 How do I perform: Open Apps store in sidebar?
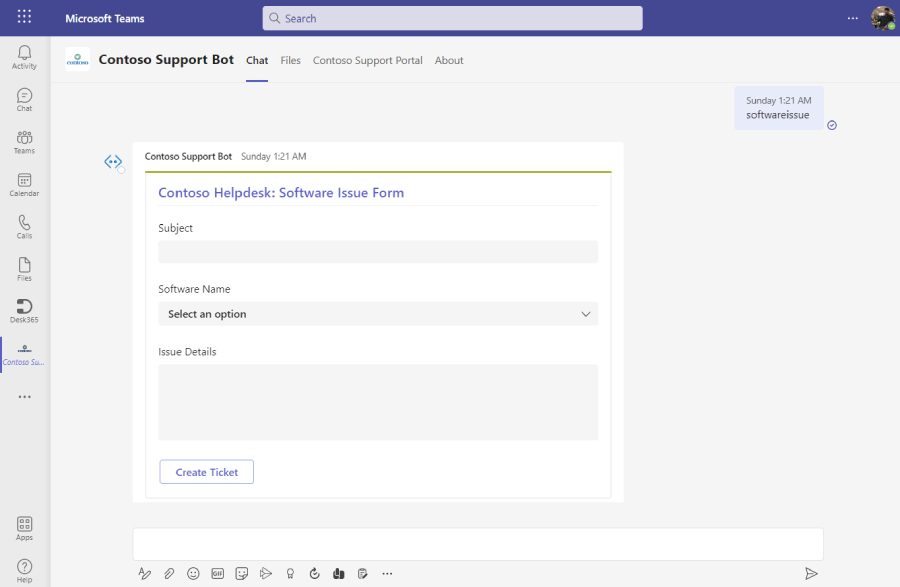pyautogui.click(x=24, y=529)
